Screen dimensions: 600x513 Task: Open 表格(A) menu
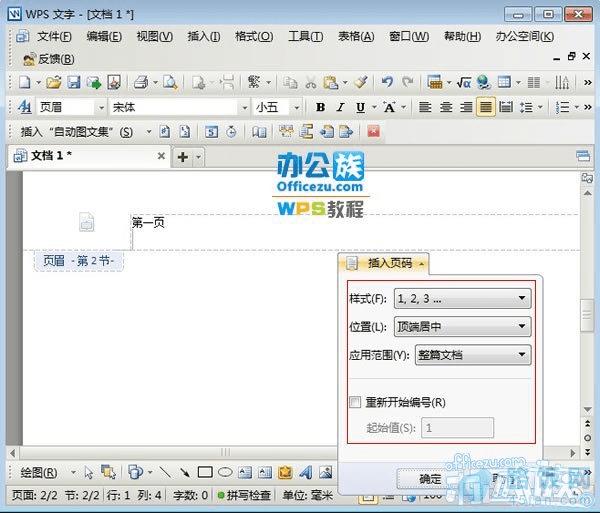click(x=356, y=36)
